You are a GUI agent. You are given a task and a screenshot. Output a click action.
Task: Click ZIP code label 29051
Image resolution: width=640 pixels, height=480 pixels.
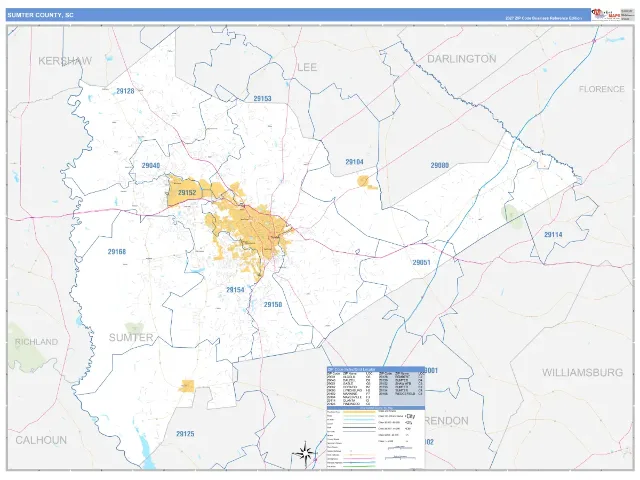421,262
